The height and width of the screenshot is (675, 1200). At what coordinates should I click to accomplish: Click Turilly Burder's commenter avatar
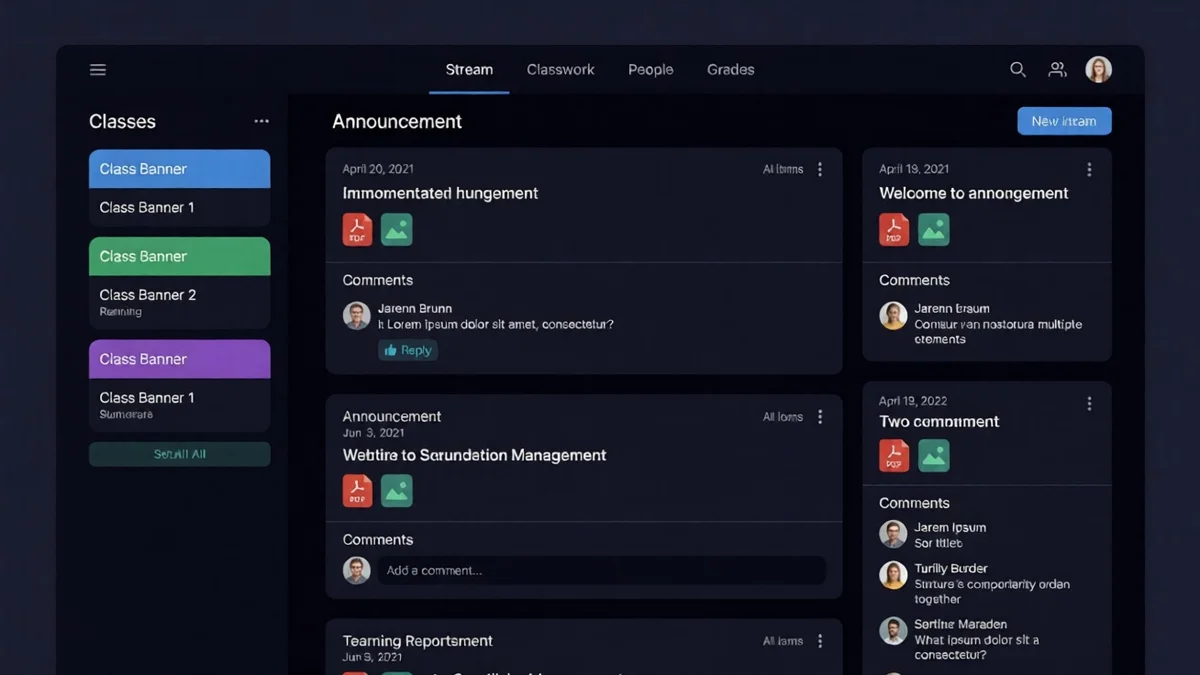point(893,575)
